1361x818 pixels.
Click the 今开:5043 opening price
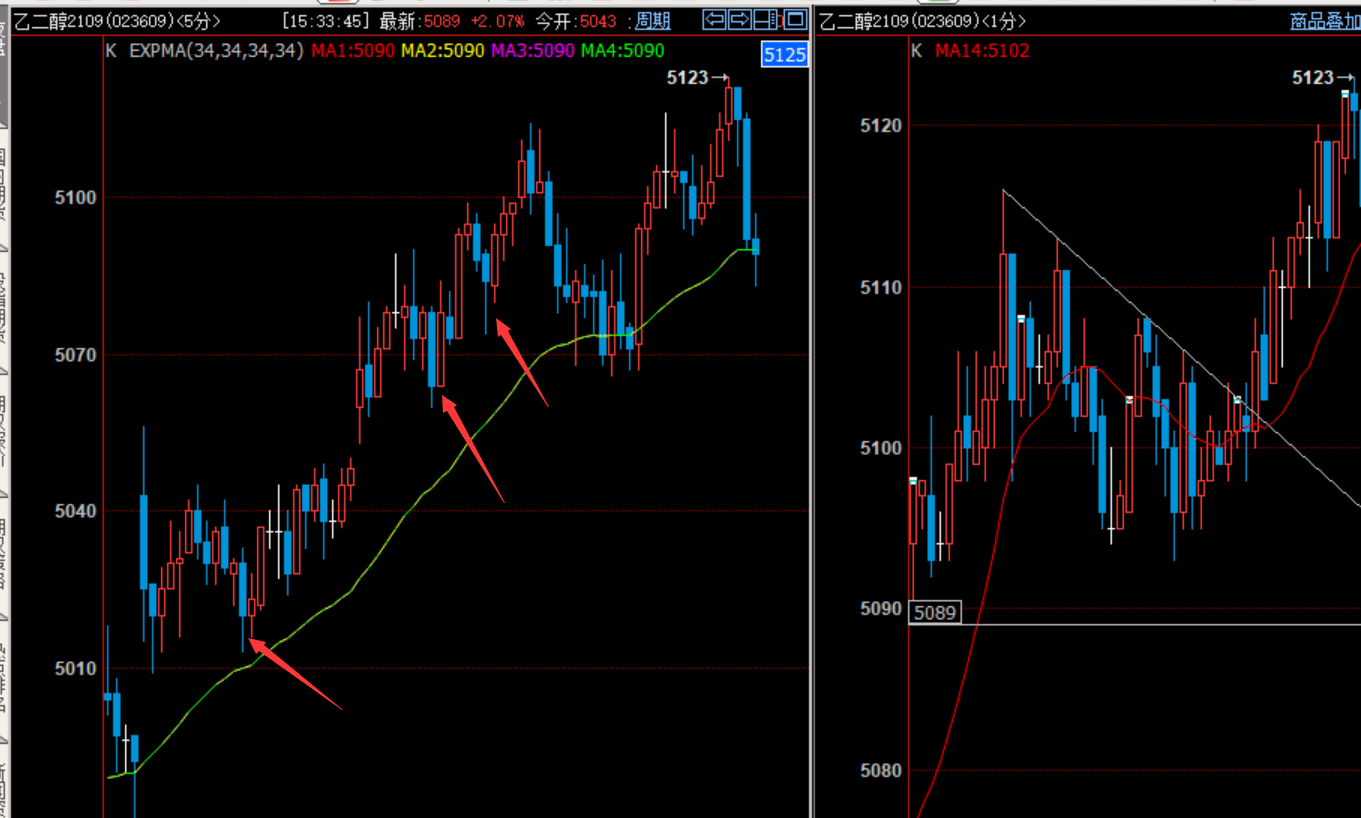click(x=576, y=21)
